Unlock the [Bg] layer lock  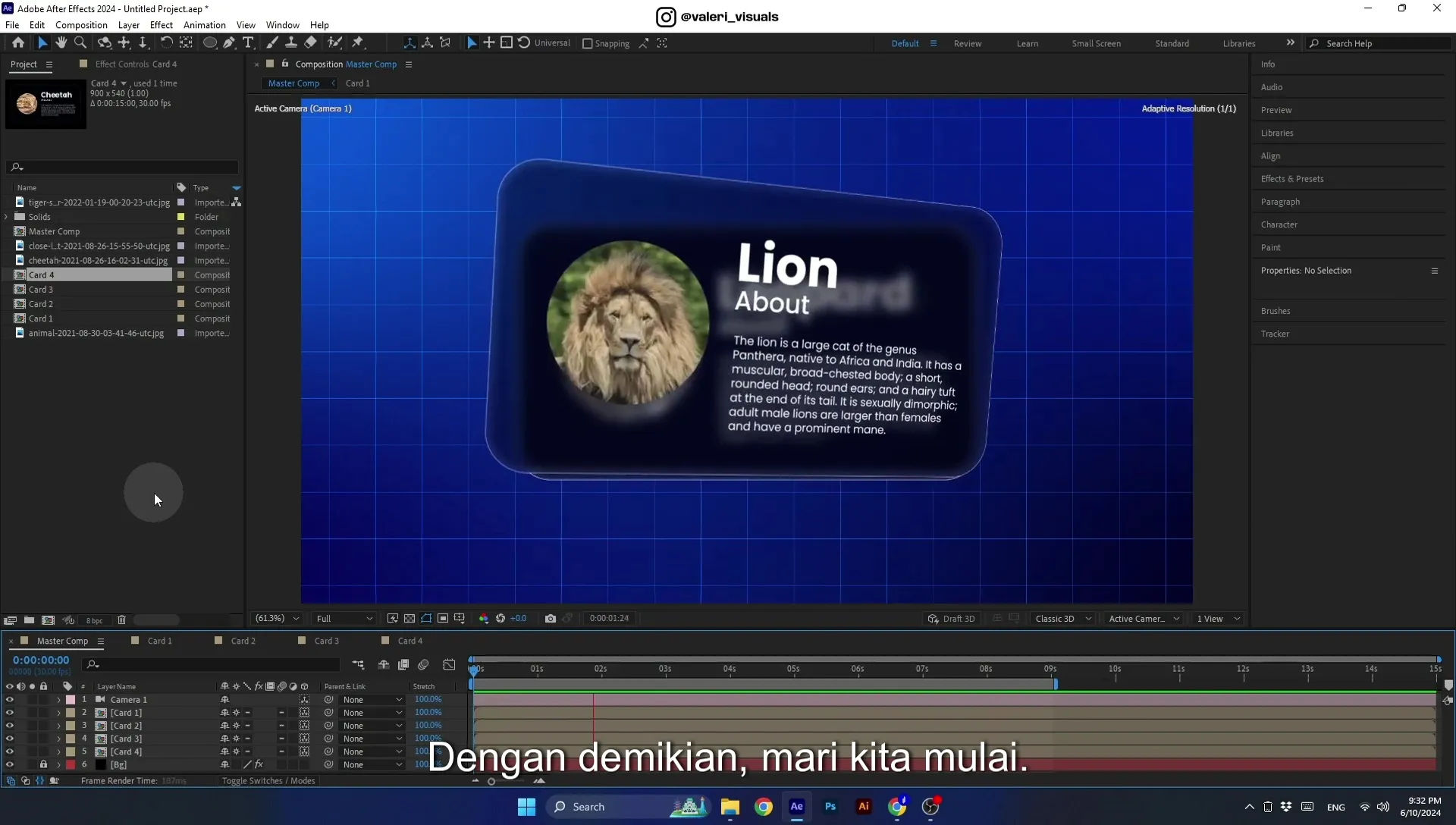tap(43, 764)
